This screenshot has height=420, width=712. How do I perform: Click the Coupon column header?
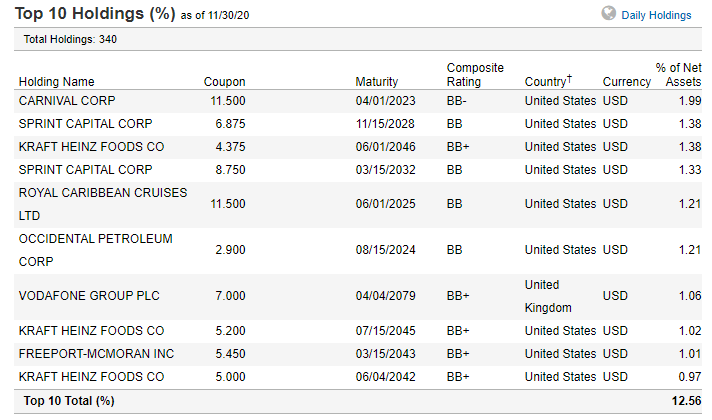coord(224,81)
